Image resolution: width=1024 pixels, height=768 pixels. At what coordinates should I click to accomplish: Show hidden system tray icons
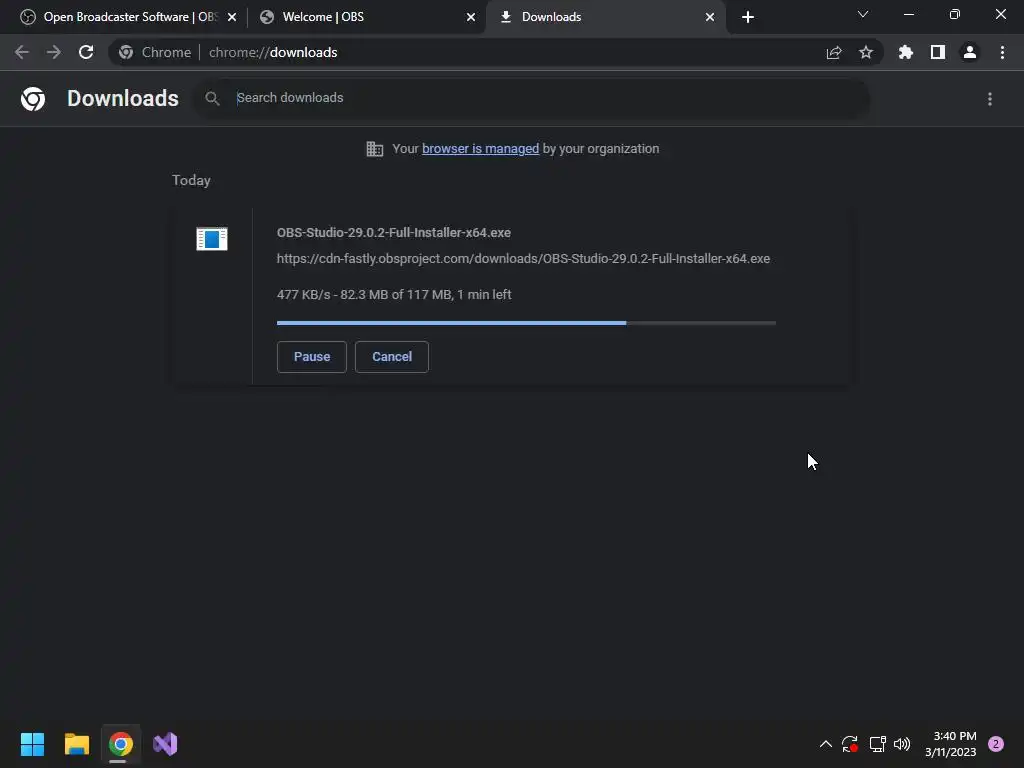coord(825,744)
